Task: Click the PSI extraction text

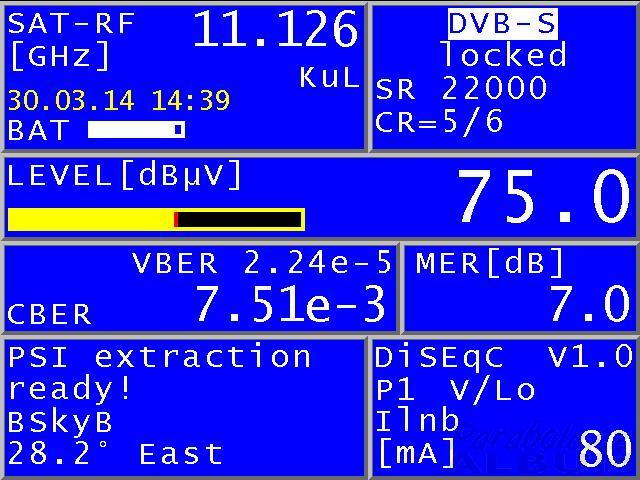Action: [160, 357]
